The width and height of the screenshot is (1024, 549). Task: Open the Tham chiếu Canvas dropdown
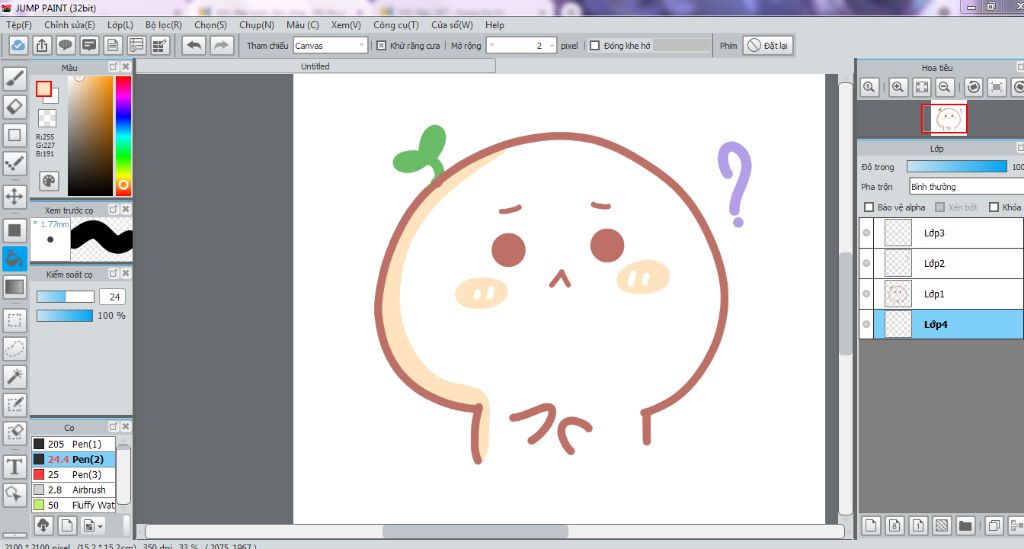click(x=330, y=46)
